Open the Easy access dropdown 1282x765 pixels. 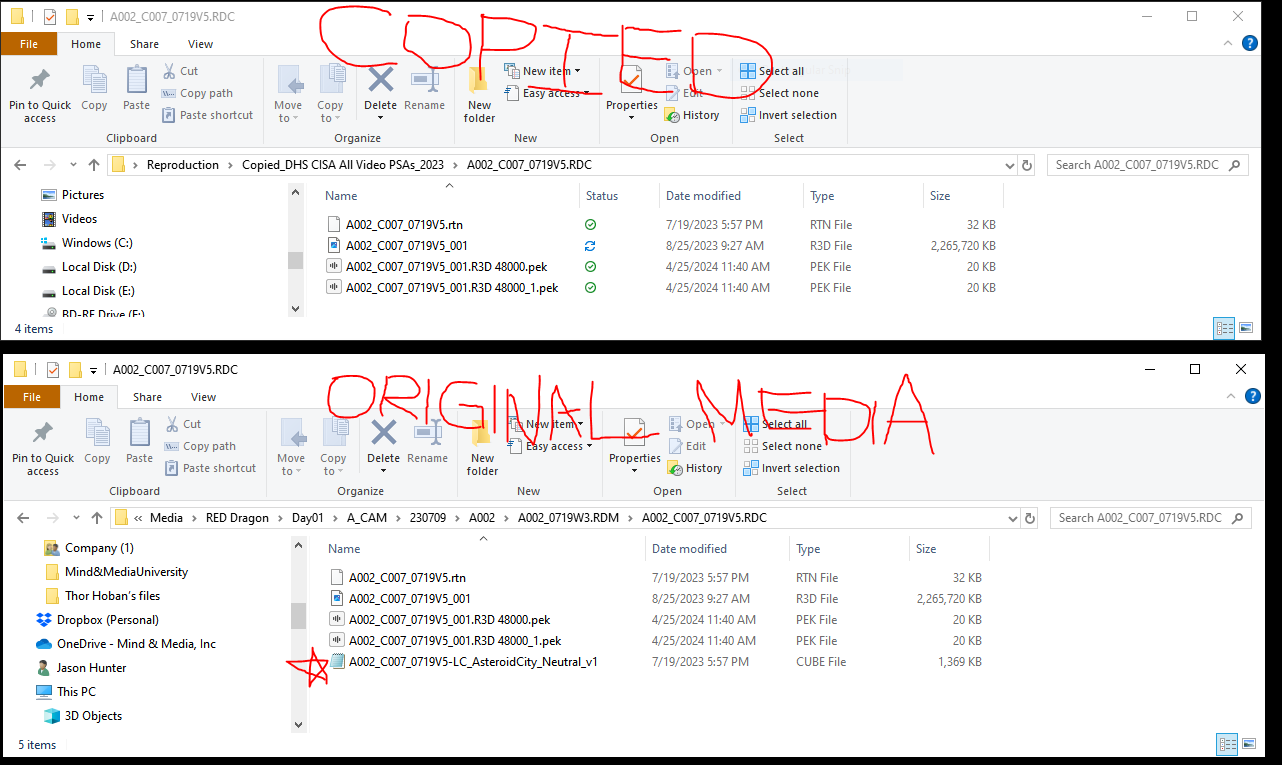[549, 92]
